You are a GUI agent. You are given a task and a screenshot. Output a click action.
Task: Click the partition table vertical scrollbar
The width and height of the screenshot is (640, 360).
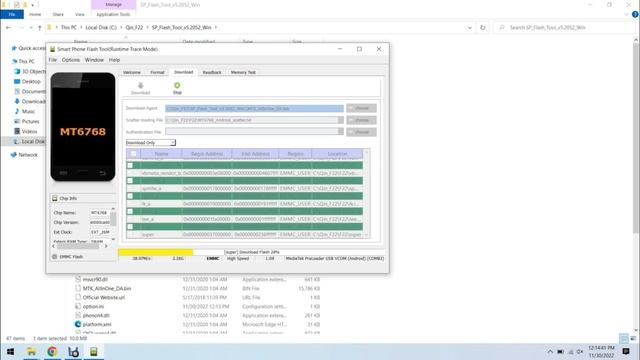(366, 193)
